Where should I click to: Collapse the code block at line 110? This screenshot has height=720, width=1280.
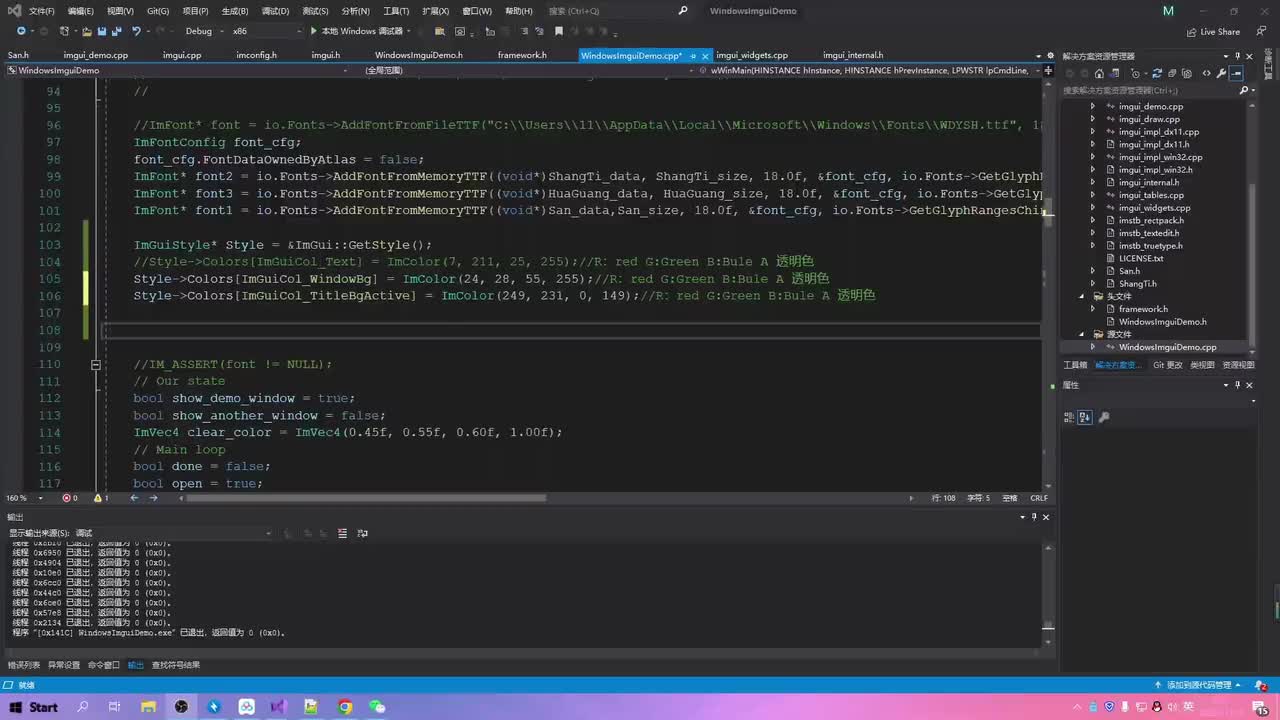pos(96,364)
